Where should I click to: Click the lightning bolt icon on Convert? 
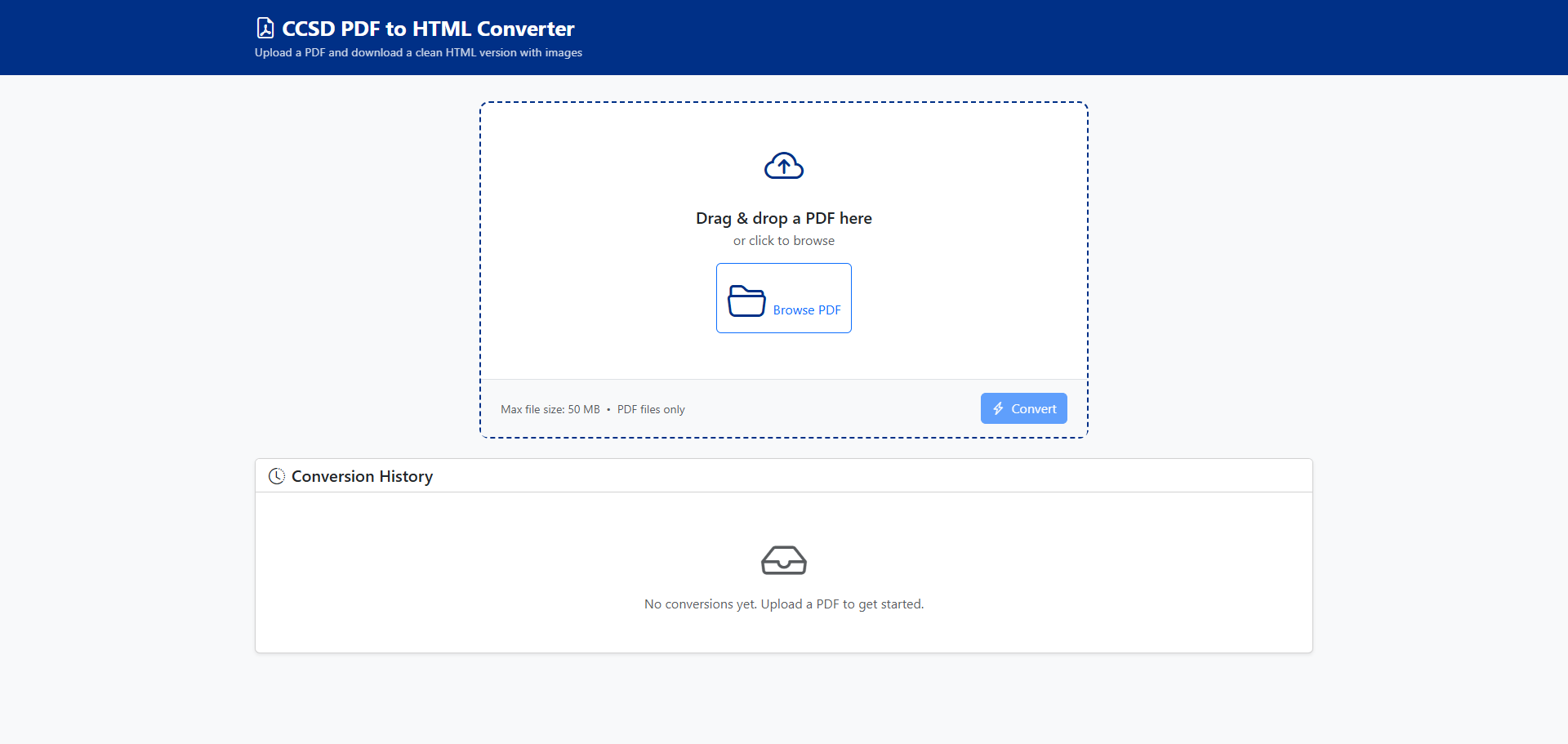coord(998,408)
